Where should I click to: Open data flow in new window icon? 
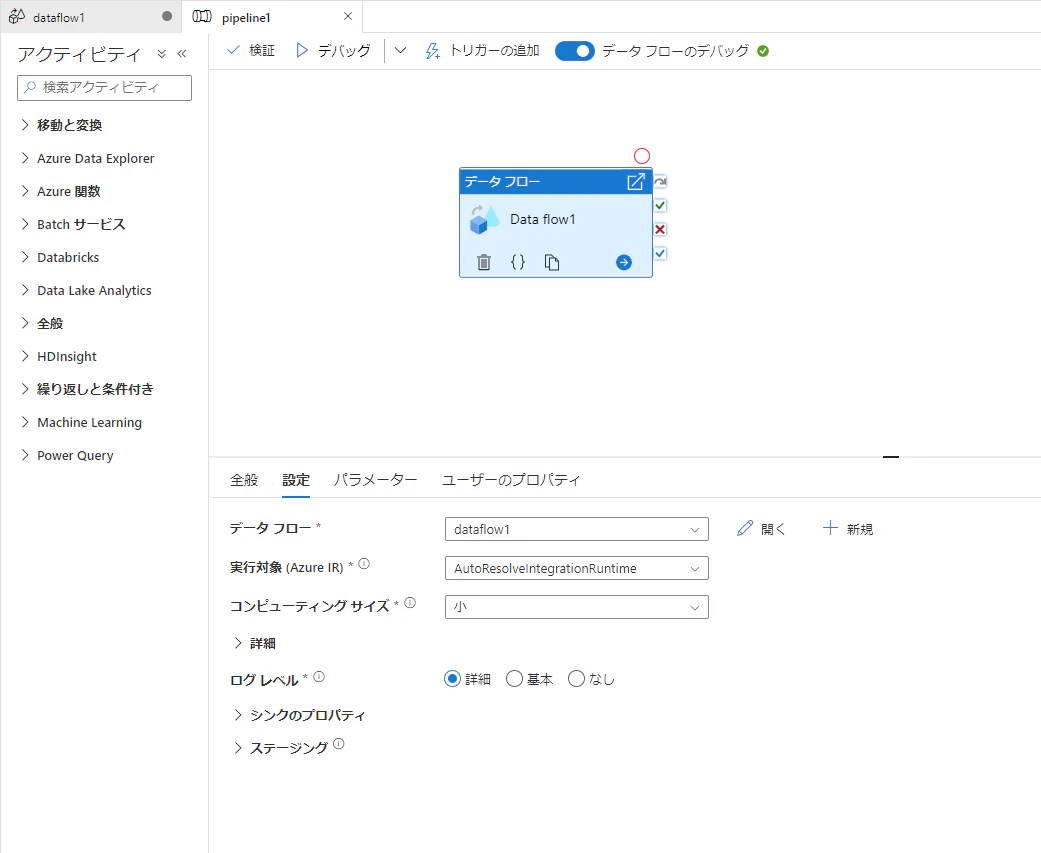click(x=636, y=181)
